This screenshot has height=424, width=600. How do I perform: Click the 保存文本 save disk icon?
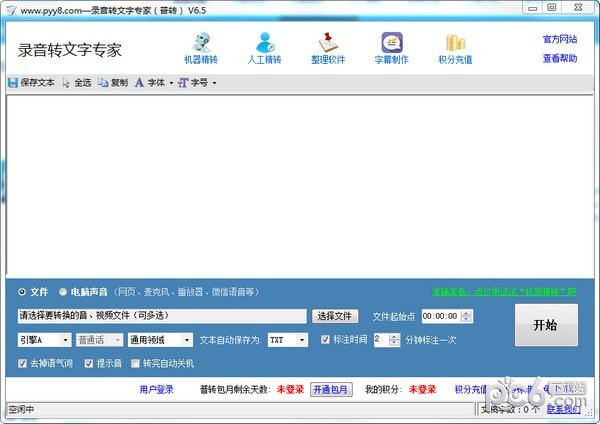tap(13, 83)
